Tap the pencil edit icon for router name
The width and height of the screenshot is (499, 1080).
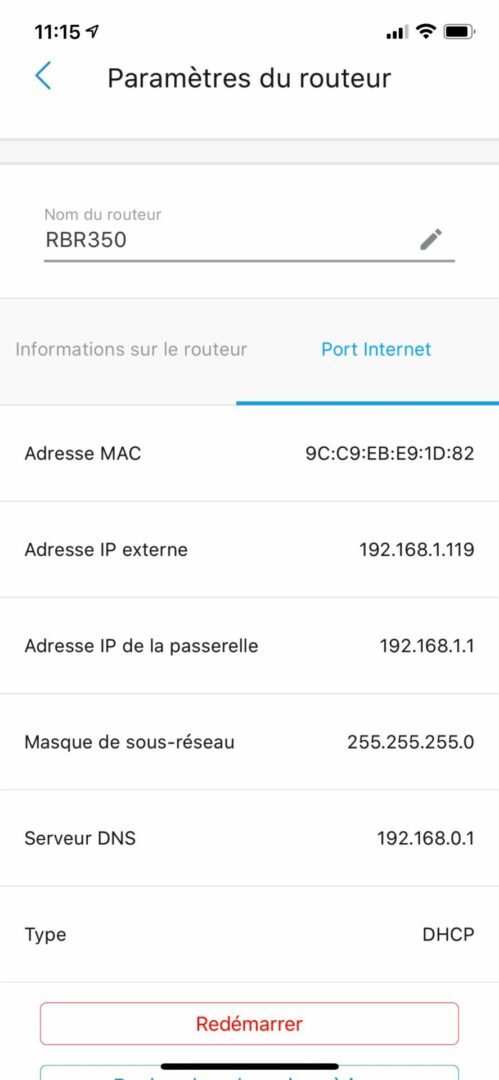click(431, 239)
